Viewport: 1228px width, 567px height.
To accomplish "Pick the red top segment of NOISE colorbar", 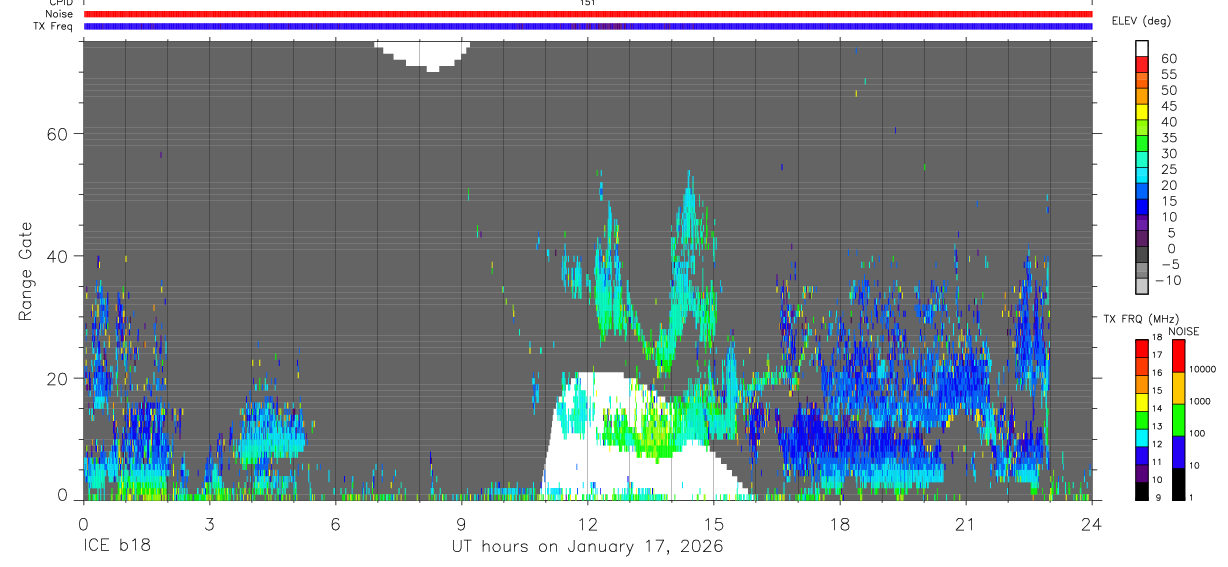I will [1177, 357].
